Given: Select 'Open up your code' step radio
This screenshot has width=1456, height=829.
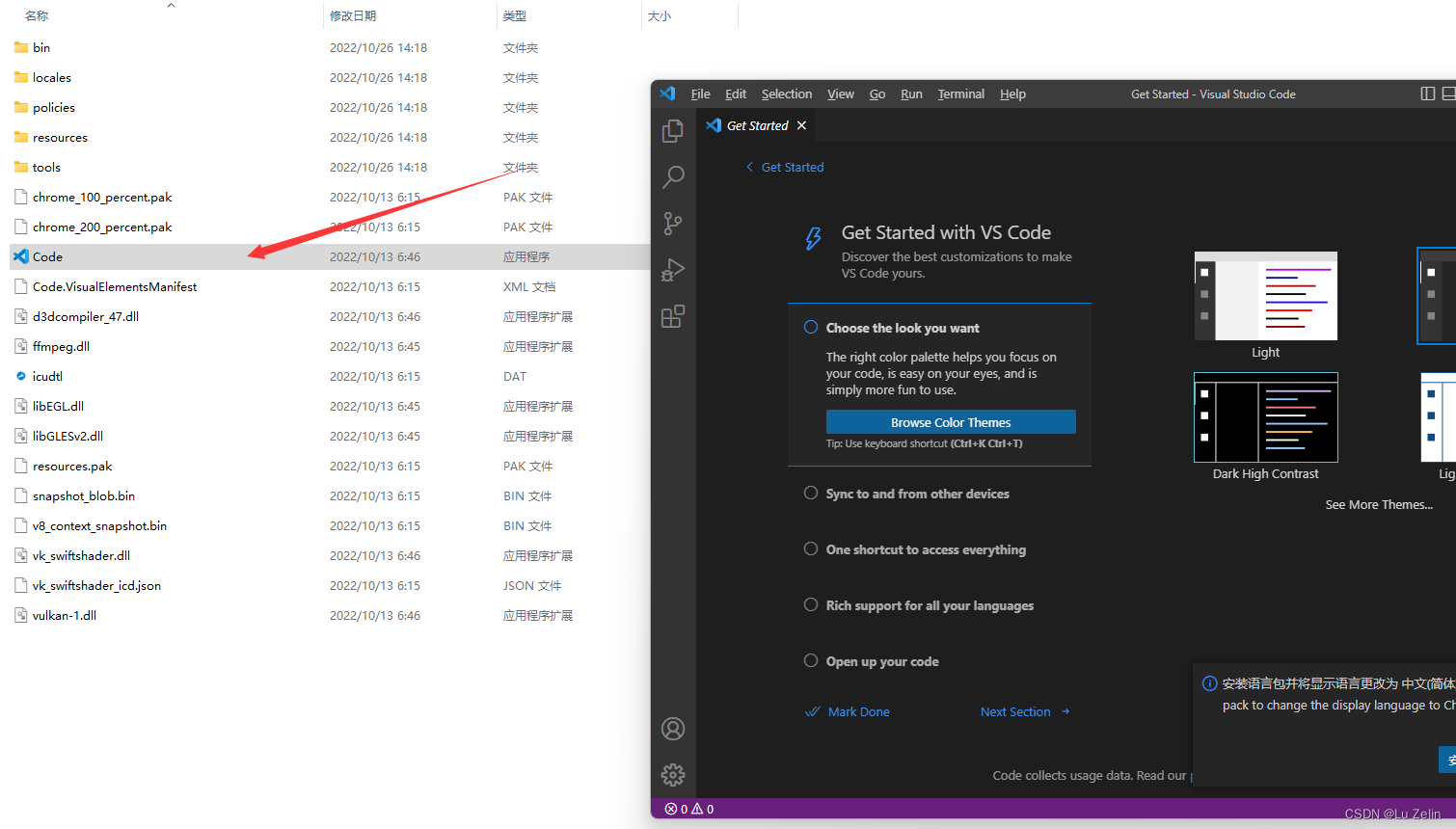Looking at the screenshot, I should pyautogui.click(x=811, y=661).
